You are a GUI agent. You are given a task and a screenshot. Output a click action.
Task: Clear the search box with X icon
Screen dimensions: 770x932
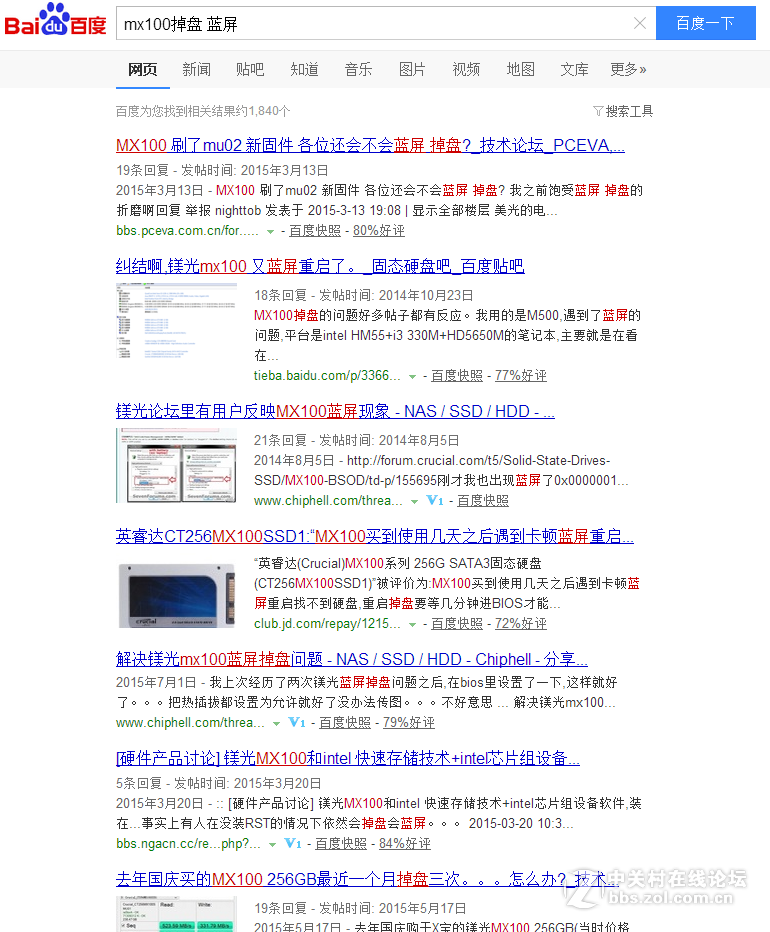click(x=640, y=23)
